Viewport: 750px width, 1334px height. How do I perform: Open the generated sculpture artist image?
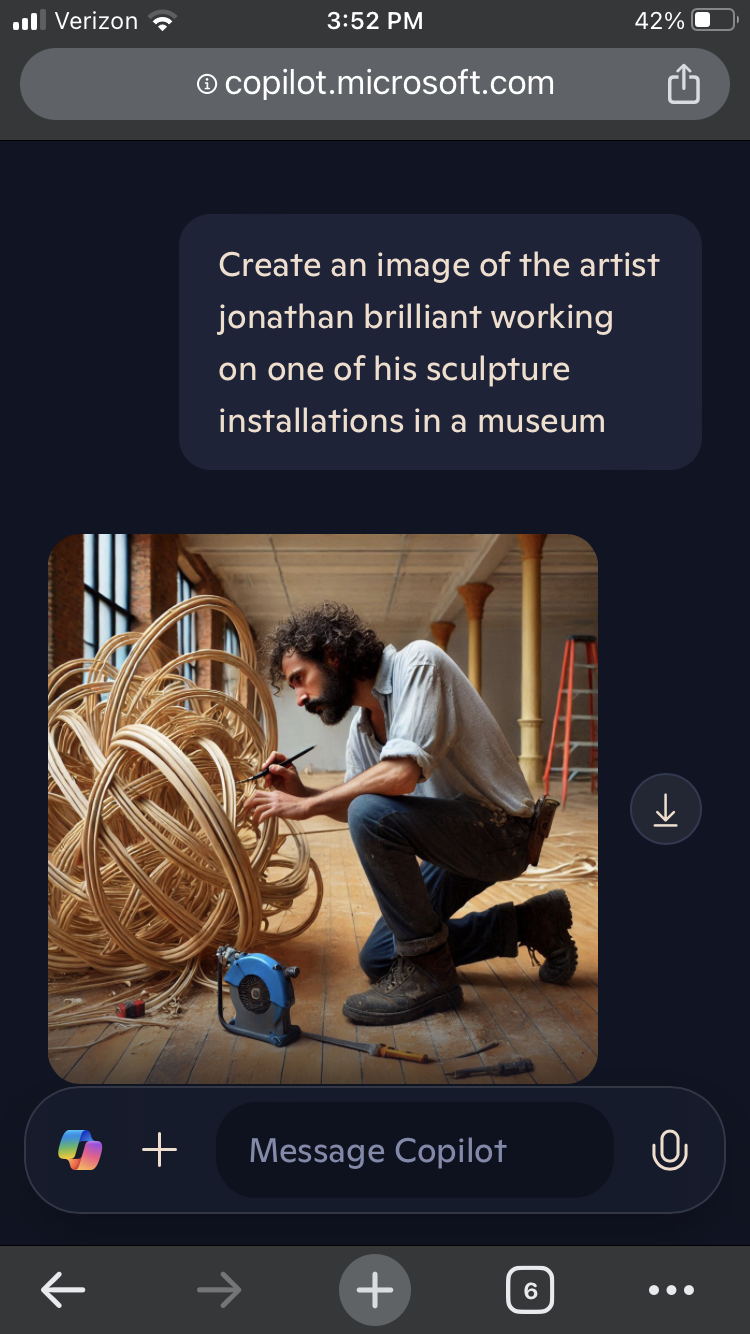[323, 809]
